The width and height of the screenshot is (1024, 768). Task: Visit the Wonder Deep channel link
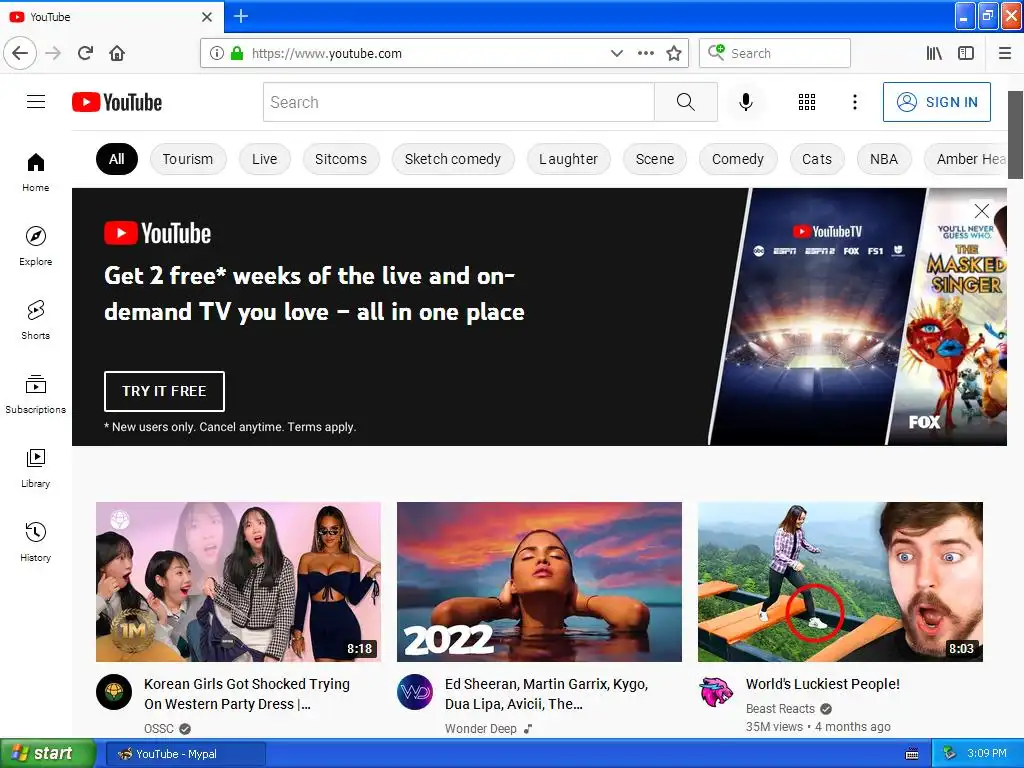pos(481,728)
